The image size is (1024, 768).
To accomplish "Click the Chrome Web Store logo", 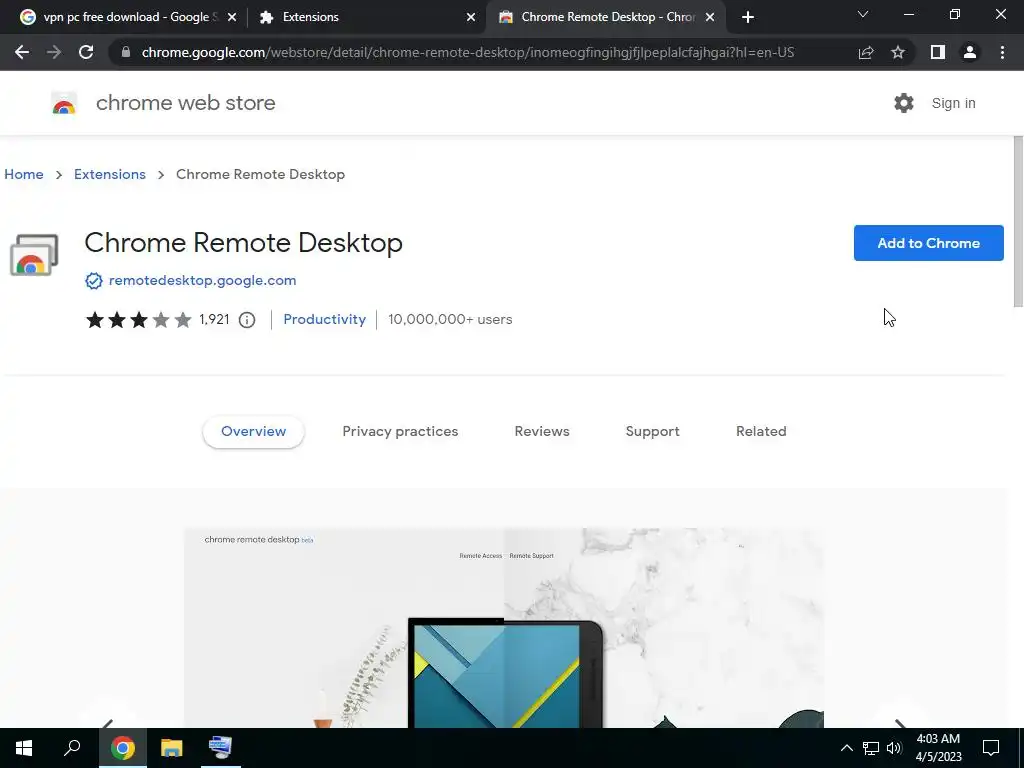I will coord(64,103).
